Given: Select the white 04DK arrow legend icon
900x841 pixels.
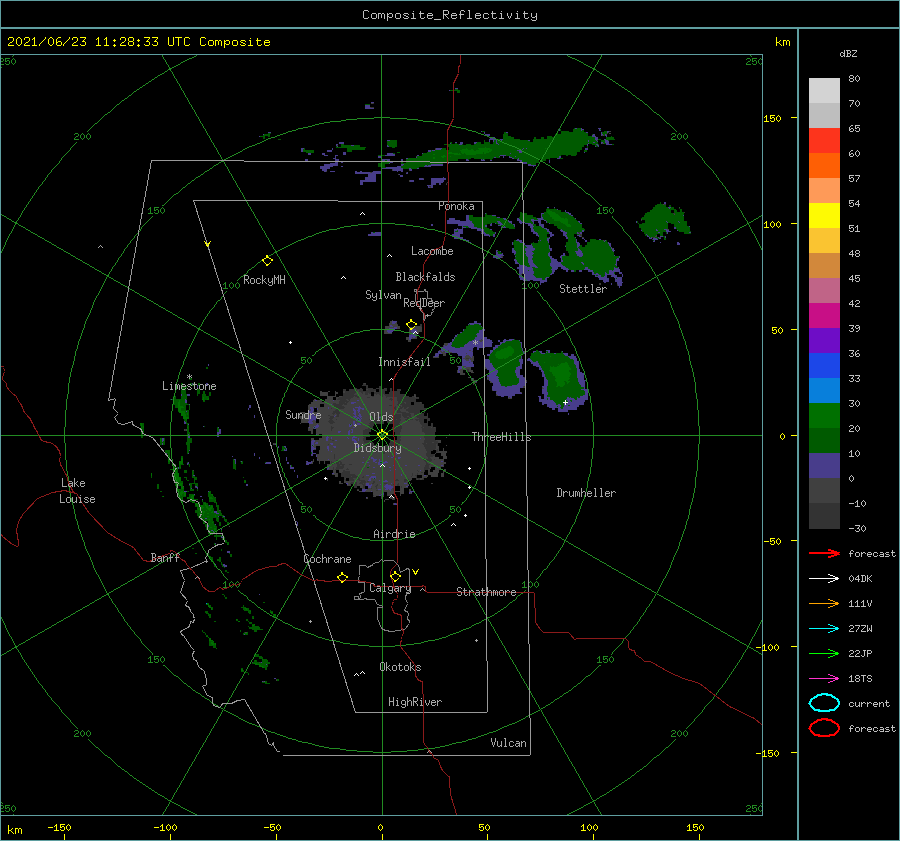Looking at the screenshot, I should [x=824, y=578].
